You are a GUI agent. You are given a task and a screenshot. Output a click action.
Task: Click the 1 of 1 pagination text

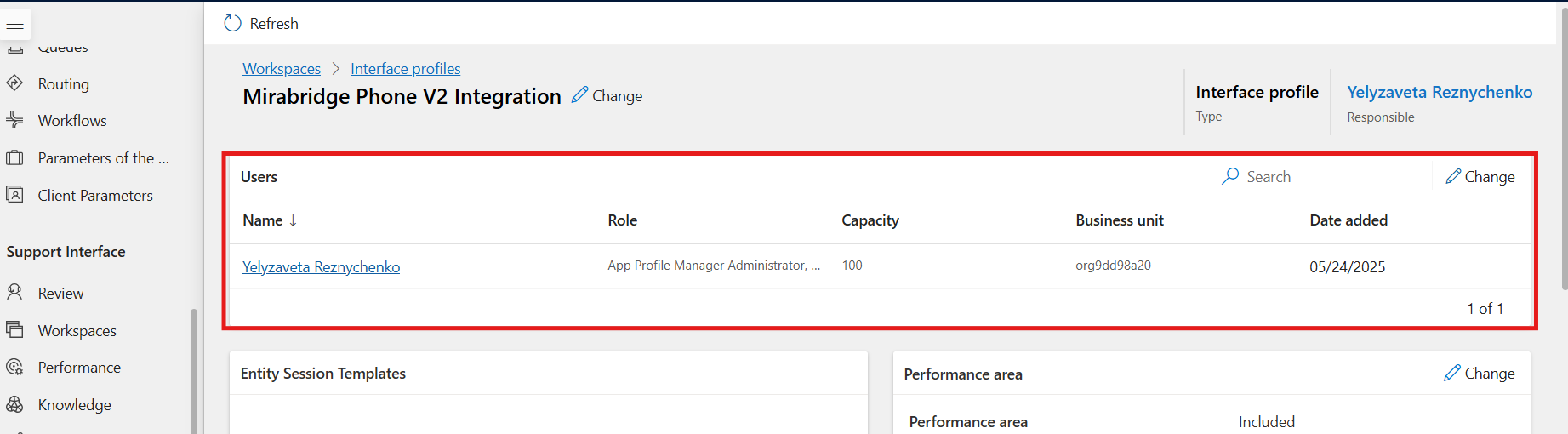1485,308
